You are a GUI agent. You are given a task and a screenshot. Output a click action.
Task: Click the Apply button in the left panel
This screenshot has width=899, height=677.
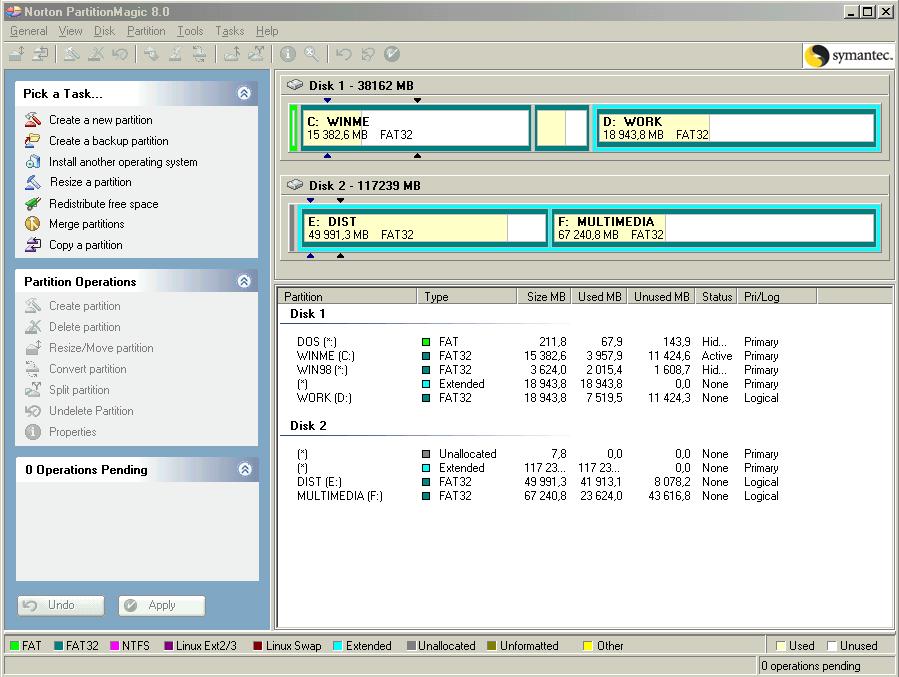pos(162,605)
